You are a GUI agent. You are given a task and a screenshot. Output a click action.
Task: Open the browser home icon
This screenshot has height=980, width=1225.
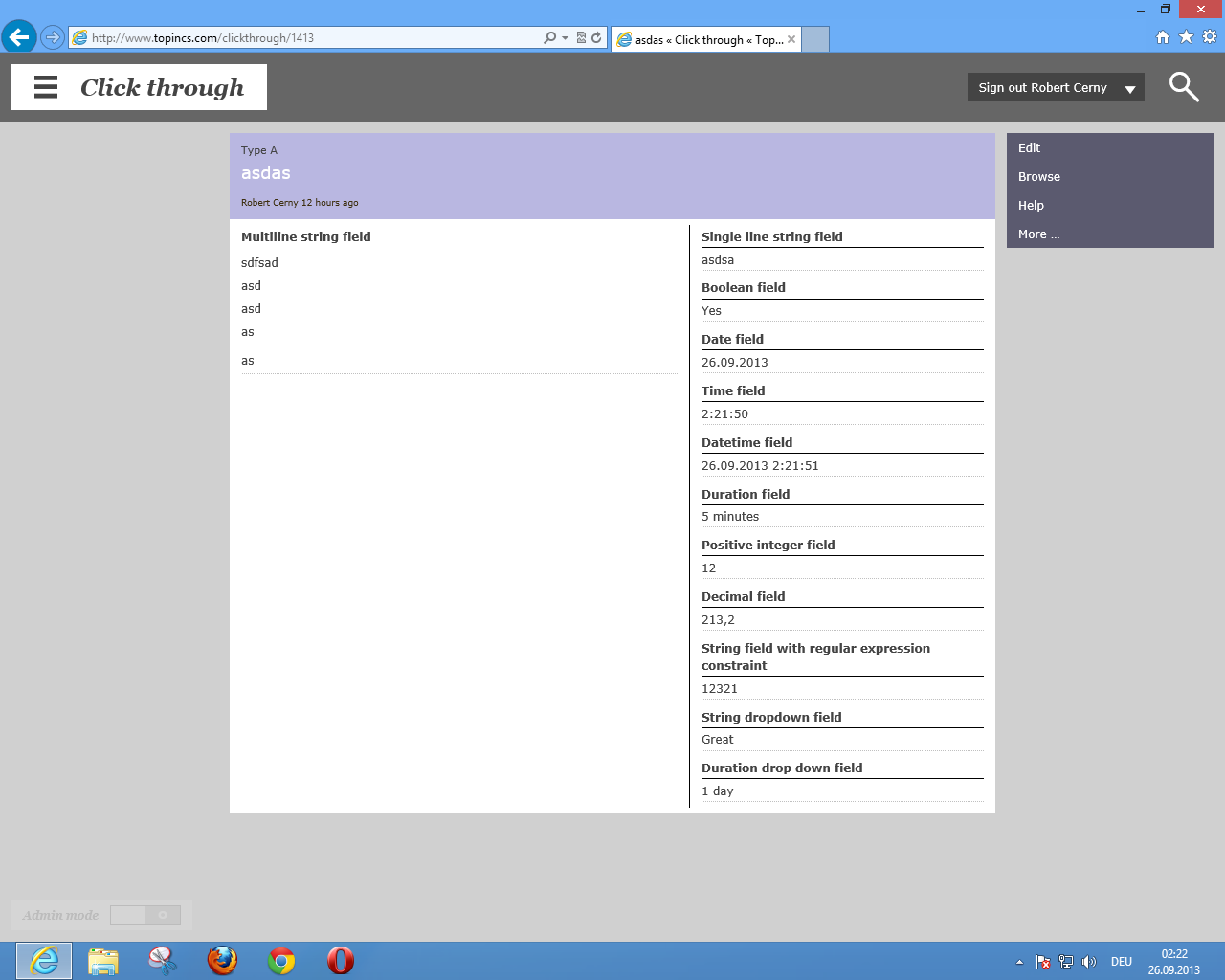(x=1163, y=37)
